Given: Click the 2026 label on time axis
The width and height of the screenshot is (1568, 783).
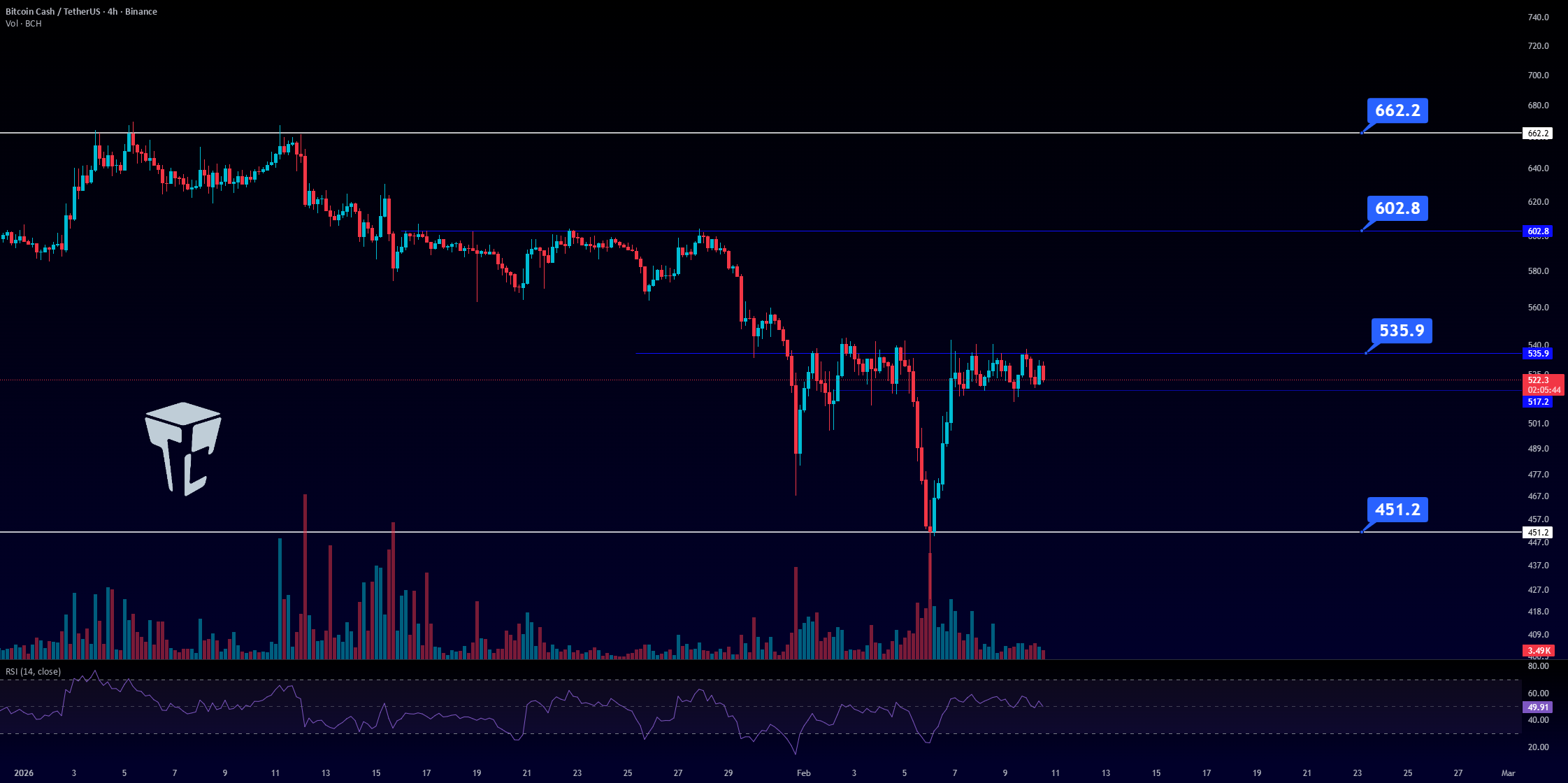Looking at the screenshot, I should click(x=24, y=773).
